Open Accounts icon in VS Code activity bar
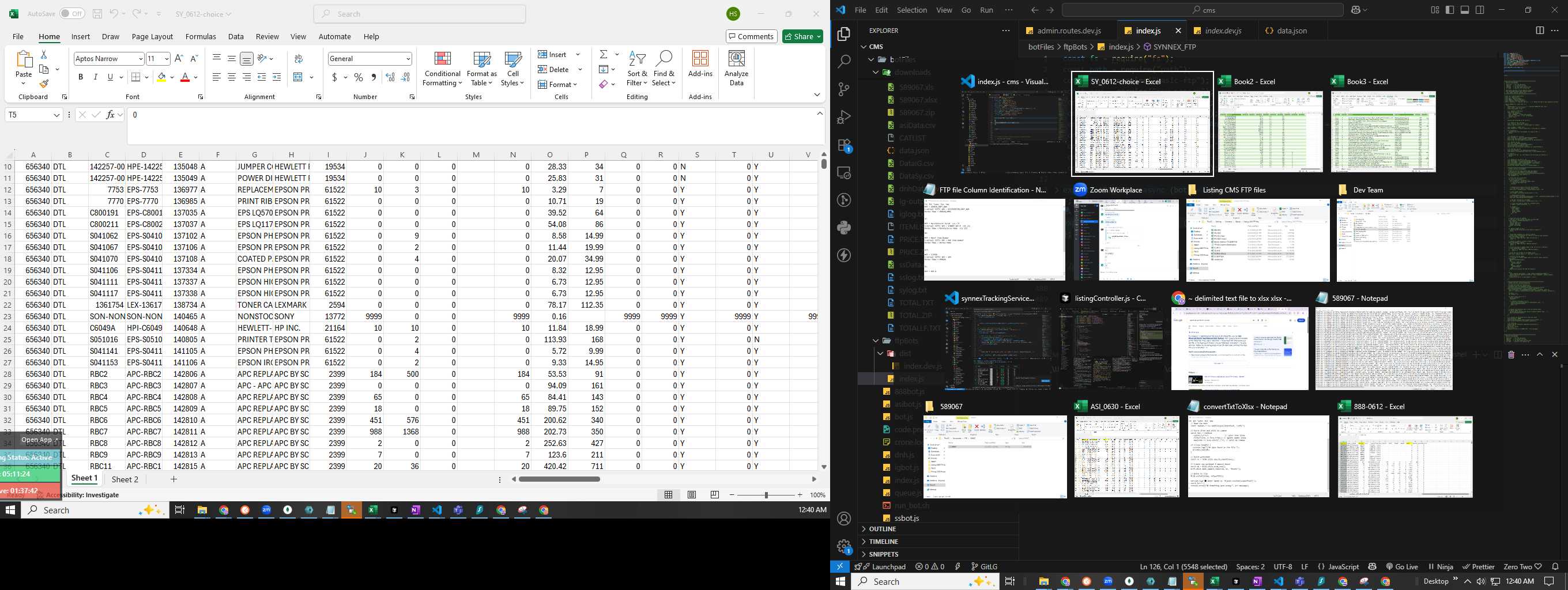The height and width of the screenshot is (590, 1568). (x=845, y=519)
